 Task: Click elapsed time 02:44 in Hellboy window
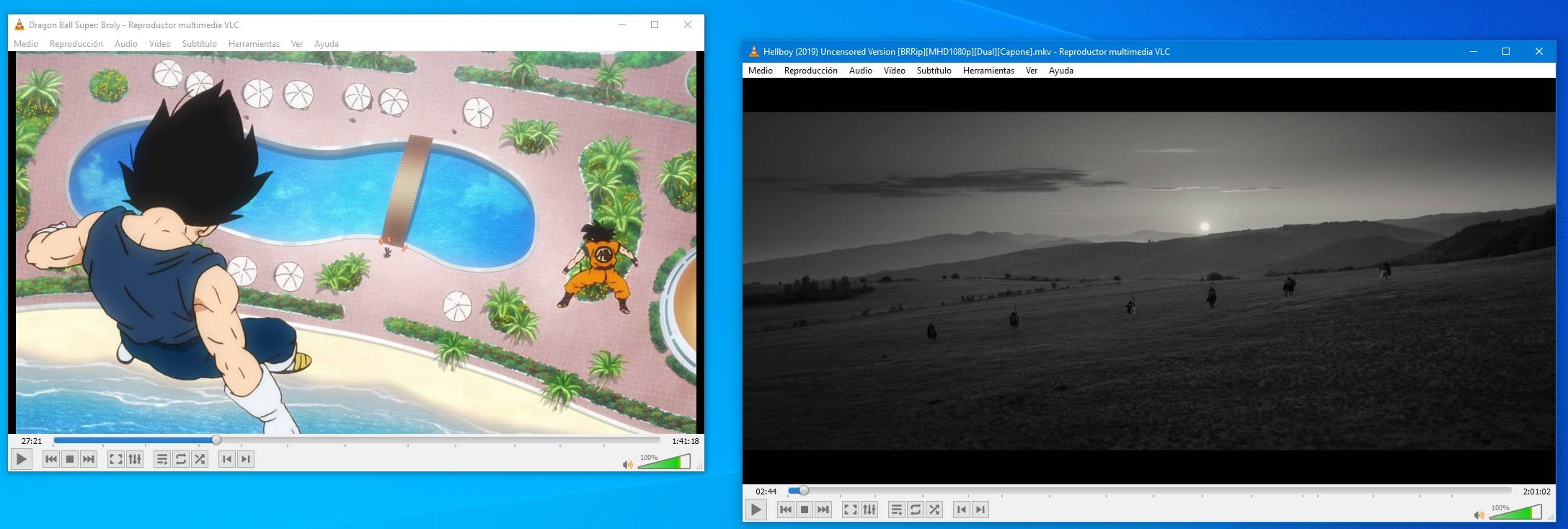tap(766, 492)
